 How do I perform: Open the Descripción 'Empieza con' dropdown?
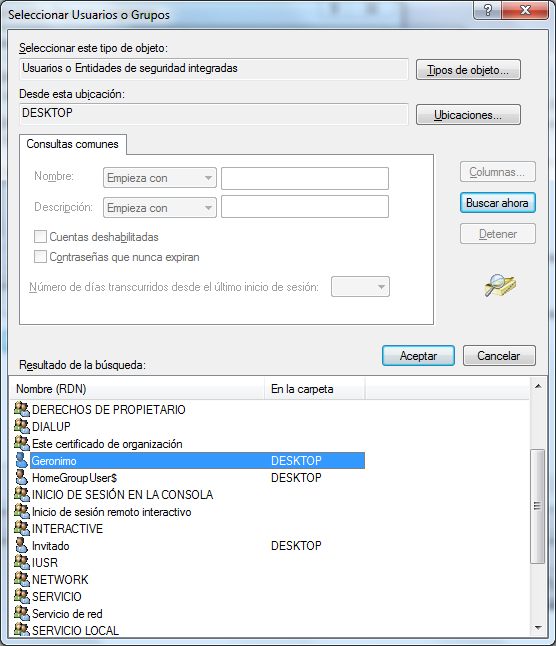[160, 208]
